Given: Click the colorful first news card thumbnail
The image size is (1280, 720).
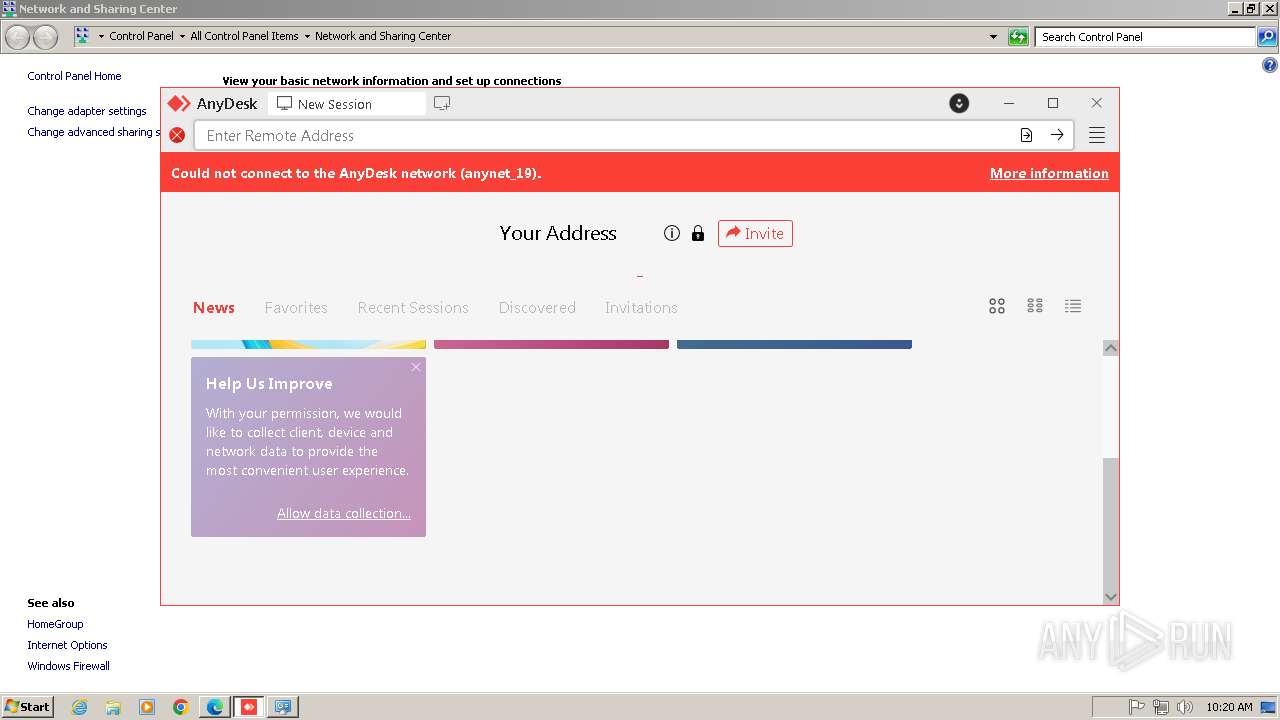Looking at the screenshot, I should coord(308,344).
